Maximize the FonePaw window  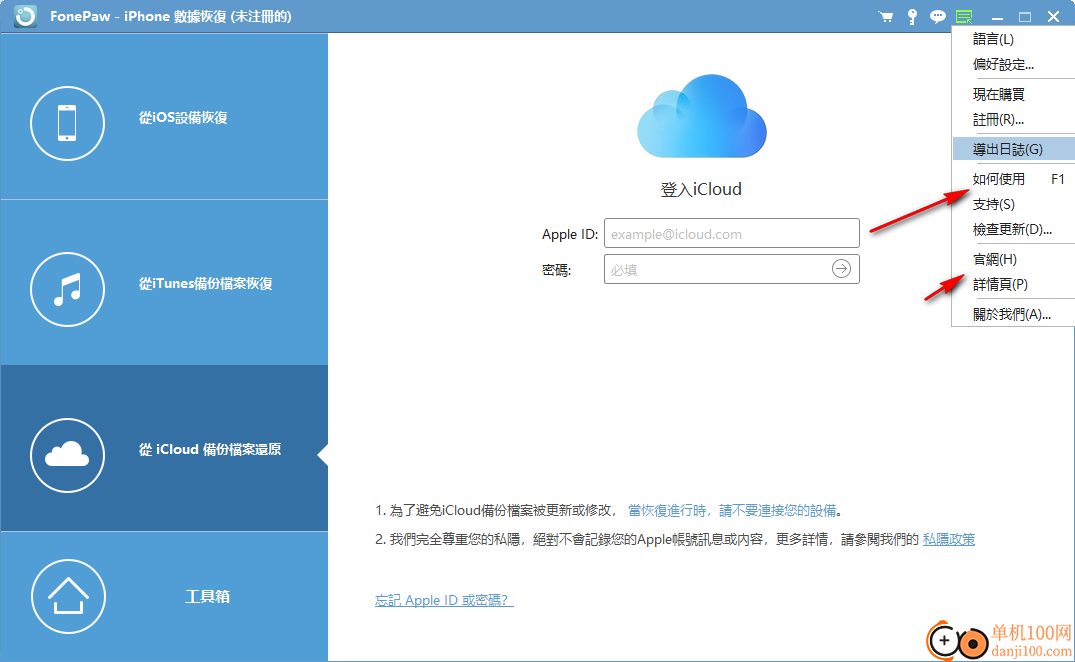point(1025,16)
